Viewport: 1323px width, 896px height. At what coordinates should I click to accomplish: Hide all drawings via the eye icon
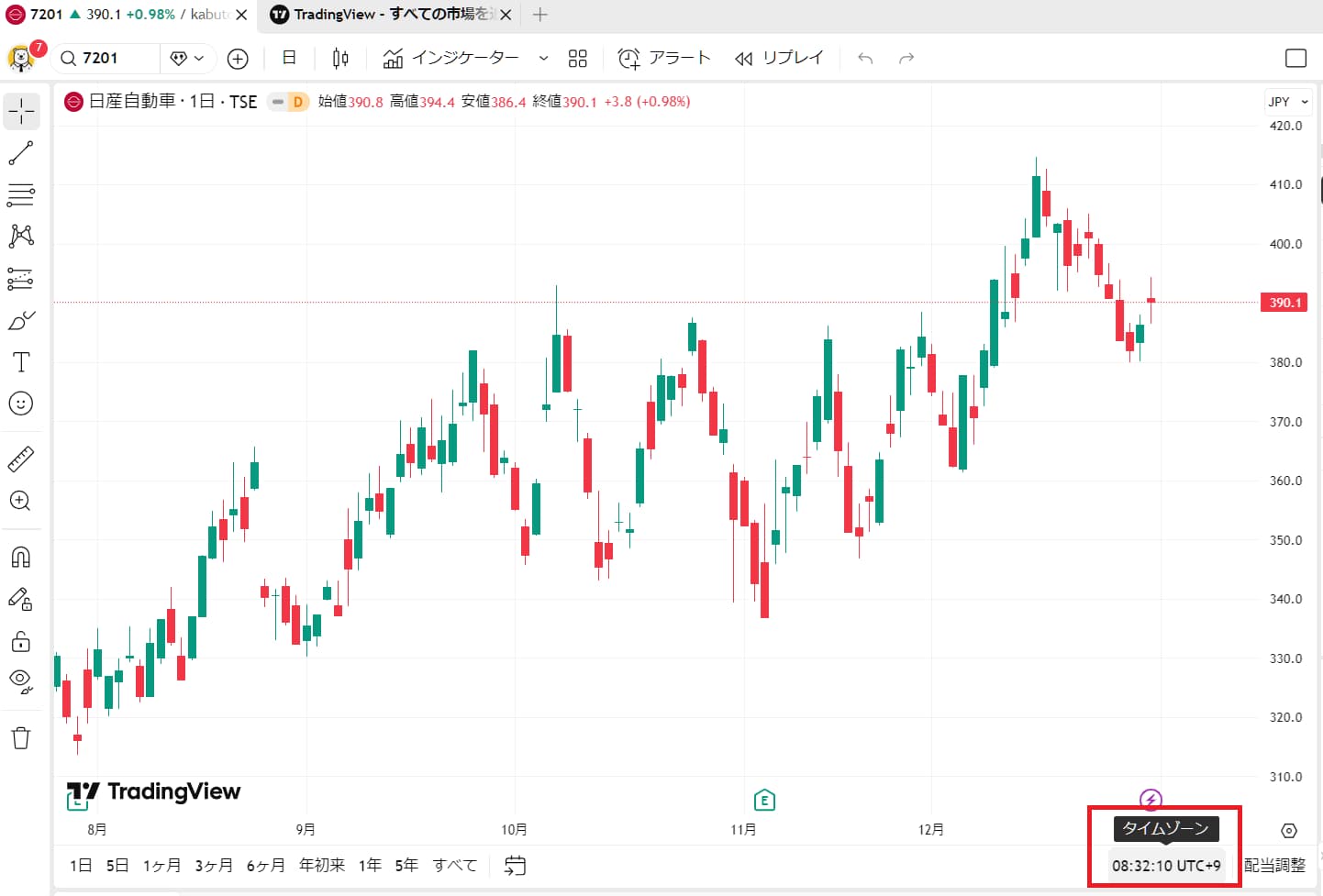point(21,680)
